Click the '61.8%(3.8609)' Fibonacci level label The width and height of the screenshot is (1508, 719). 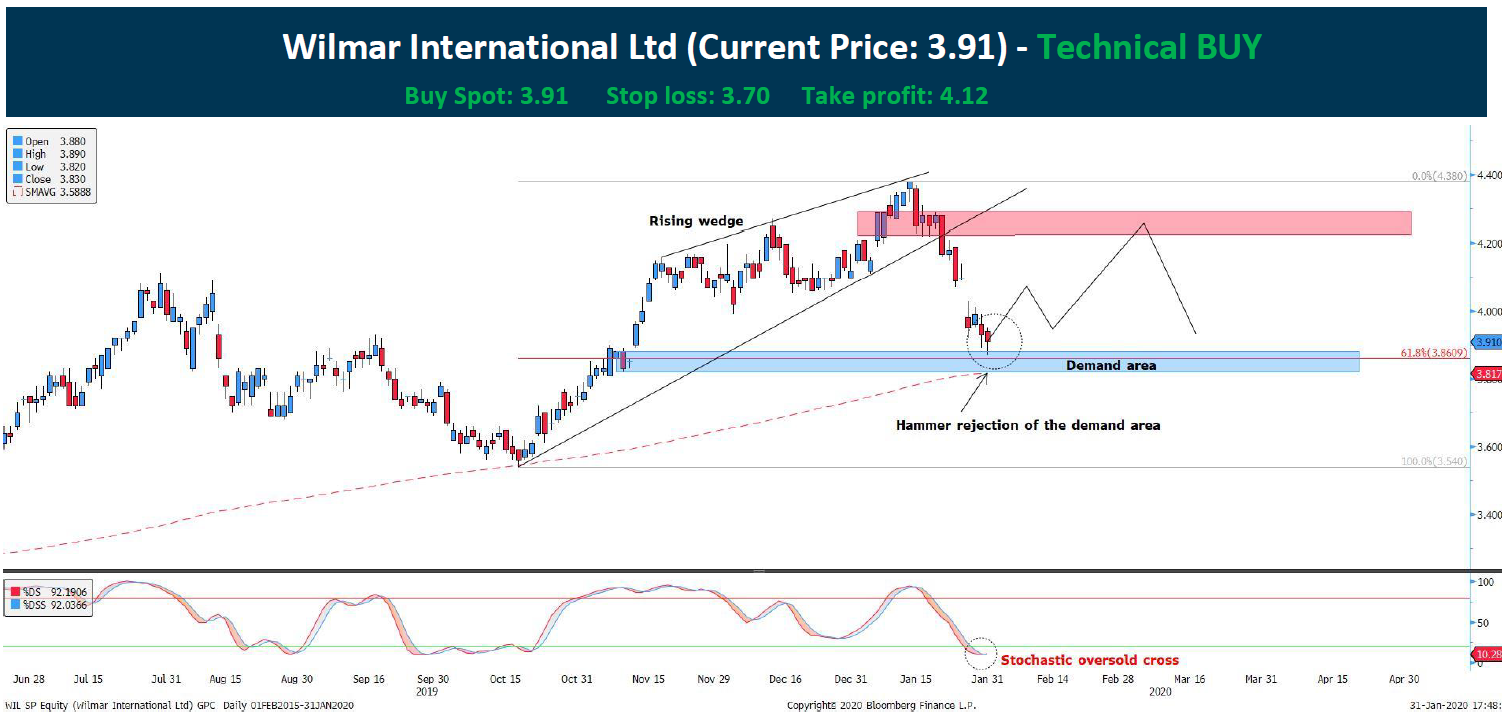point(1433,353)
